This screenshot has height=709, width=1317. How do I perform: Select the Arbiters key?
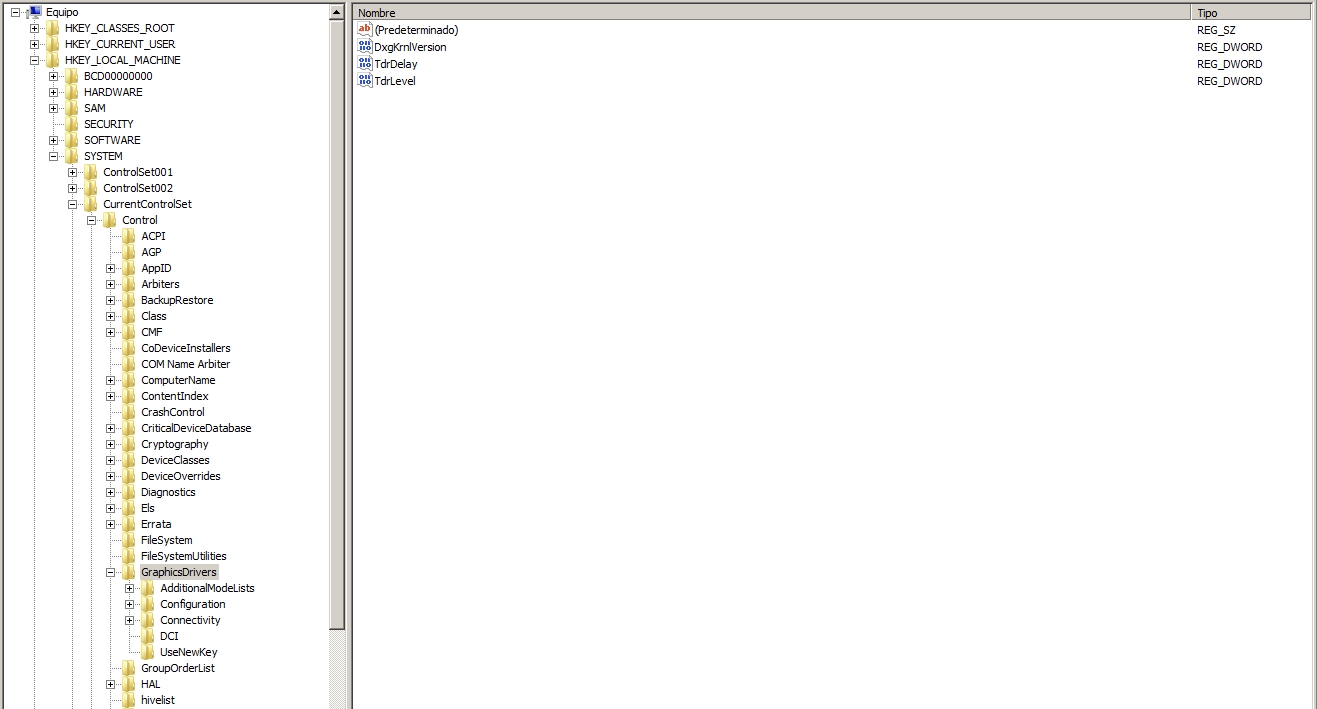point(160,284)
